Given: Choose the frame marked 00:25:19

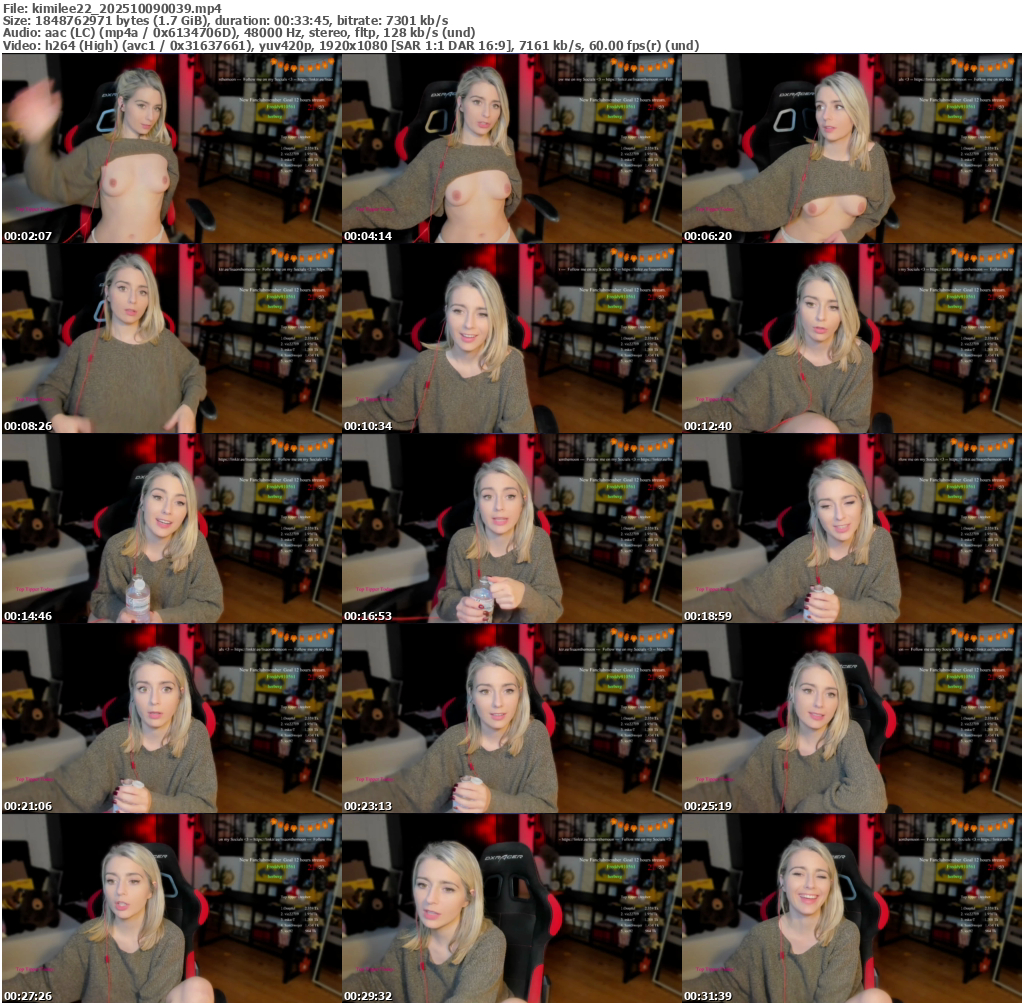Looking at the screenshot, I should 852,718.
